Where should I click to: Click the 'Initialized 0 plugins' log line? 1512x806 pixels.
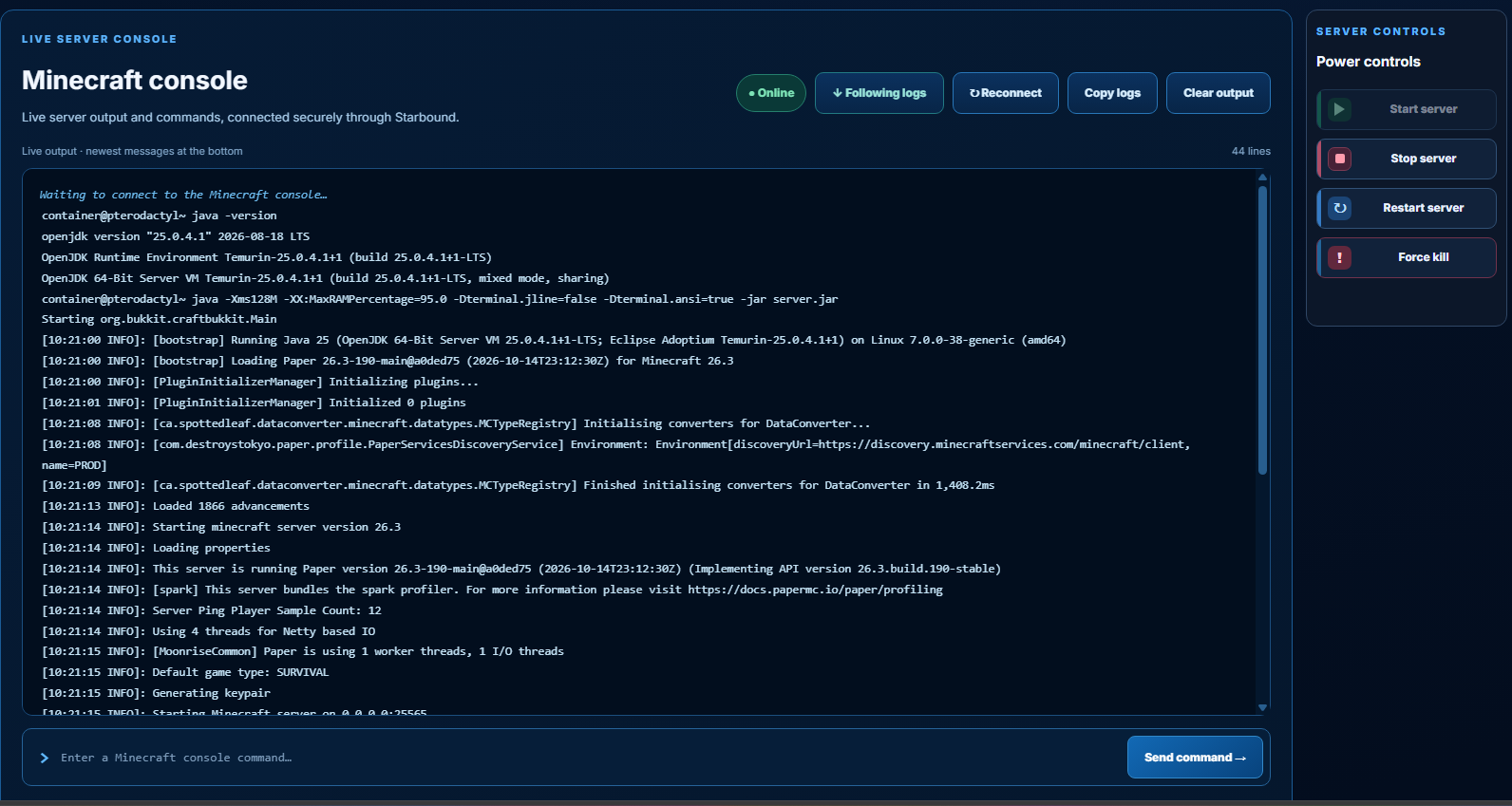(x=254, y=403)
